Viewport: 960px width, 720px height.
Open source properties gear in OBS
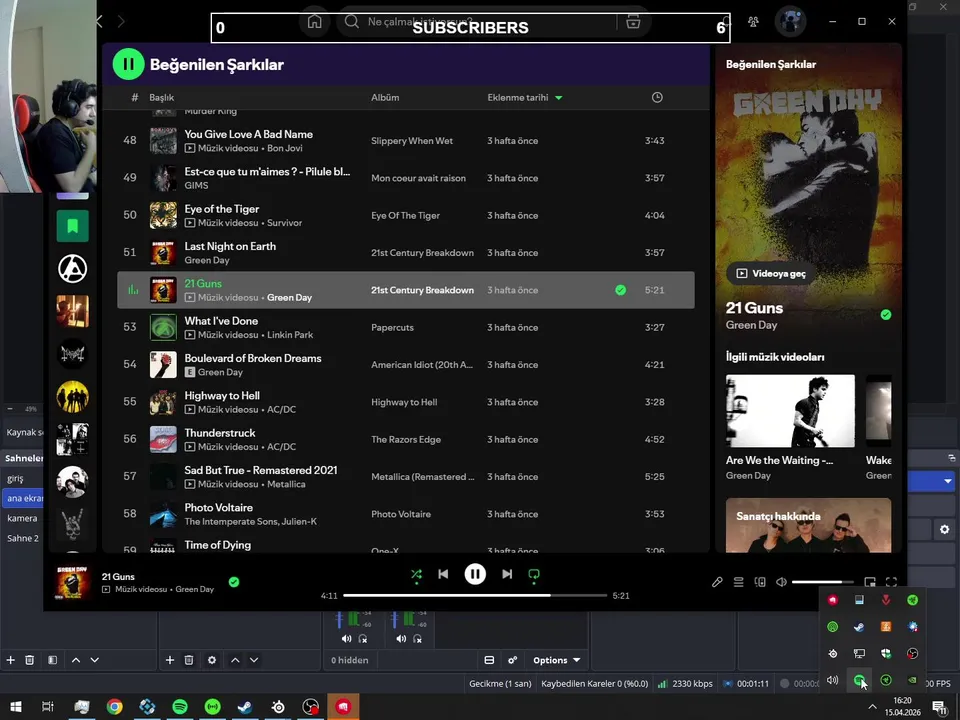coord(212,660)
